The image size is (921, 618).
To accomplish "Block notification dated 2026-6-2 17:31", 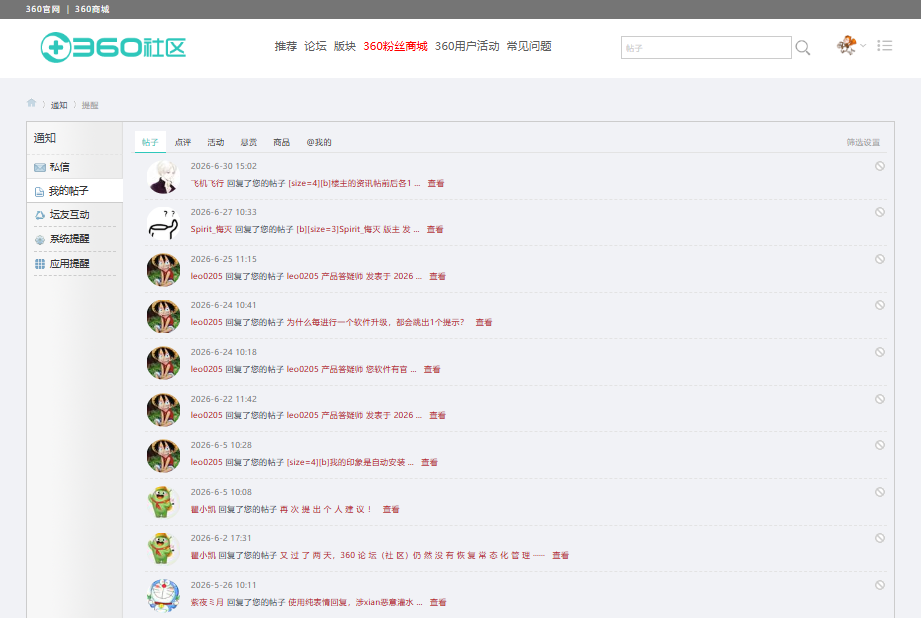I will click(x=880, y=538).
